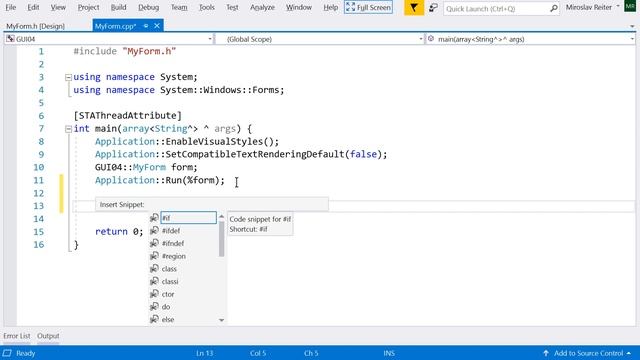Open the Analyze menu
Viewport: 640px width, 360px height.
(262, 7)
